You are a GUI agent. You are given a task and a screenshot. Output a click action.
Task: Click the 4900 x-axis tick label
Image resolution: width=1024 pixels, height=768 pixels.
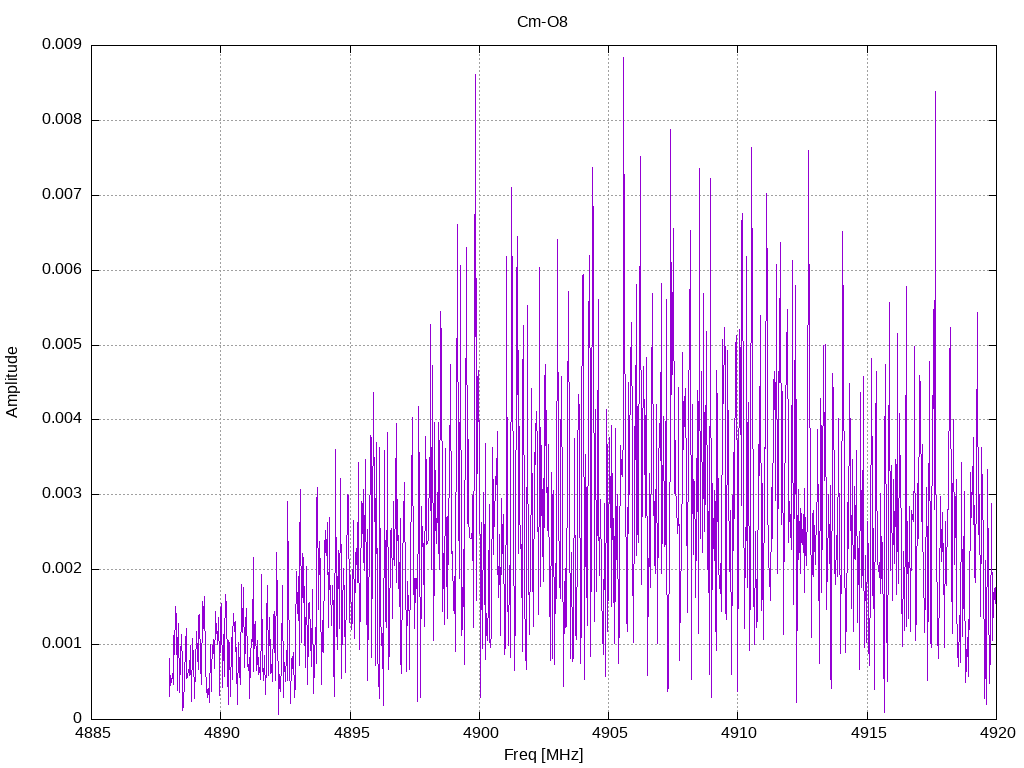click(480, 733)
